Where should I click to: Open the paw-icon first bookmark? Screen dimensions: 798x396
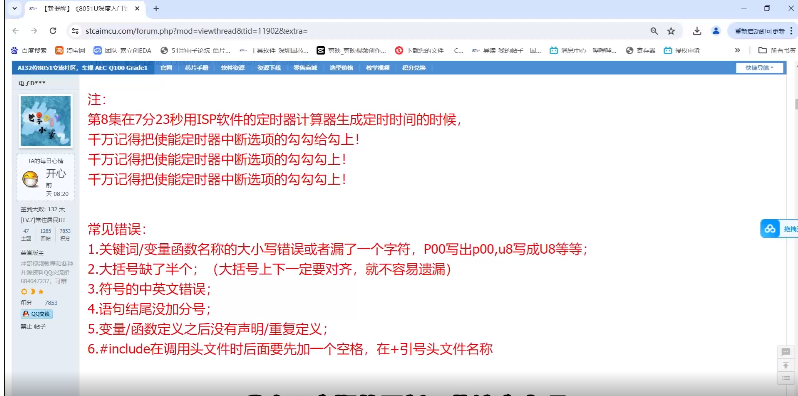coord(28,50)
